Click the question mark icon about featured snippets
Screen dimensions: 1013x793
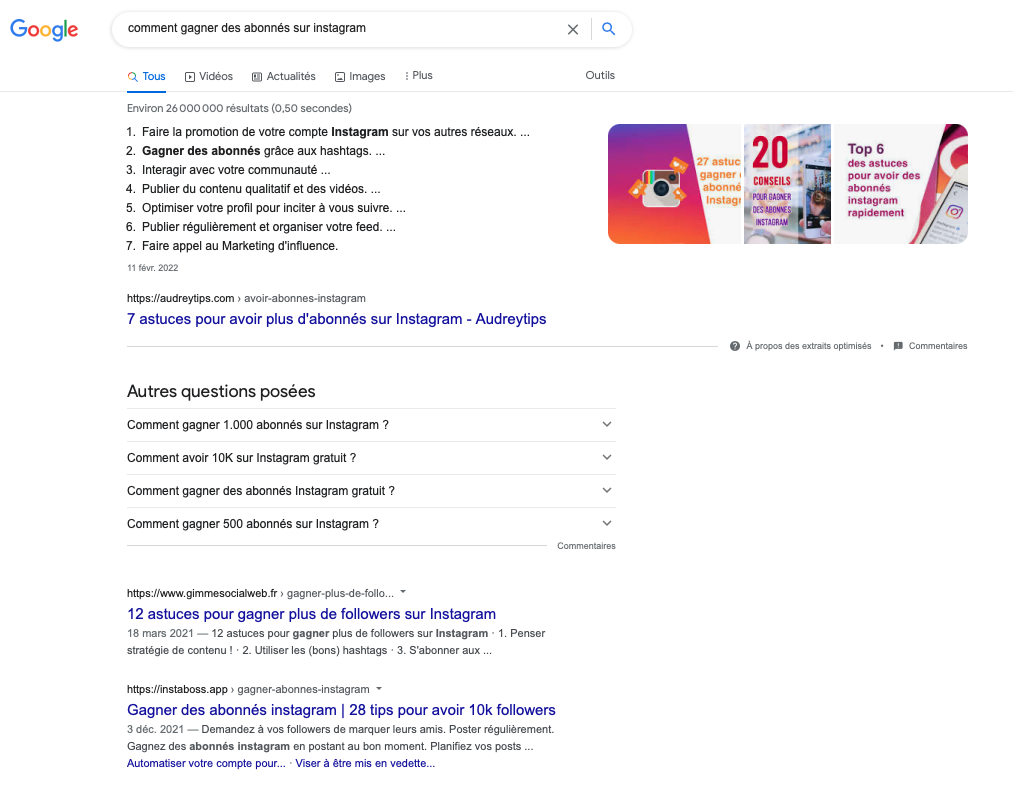pos(735,346)
